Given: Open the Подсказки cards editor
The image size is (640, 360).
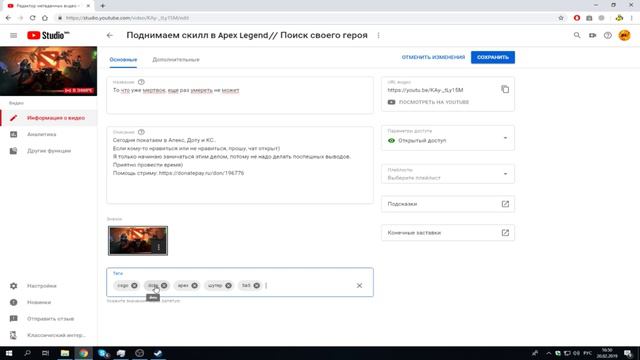Looking at the screenshot, I should (x=448, y=204).
